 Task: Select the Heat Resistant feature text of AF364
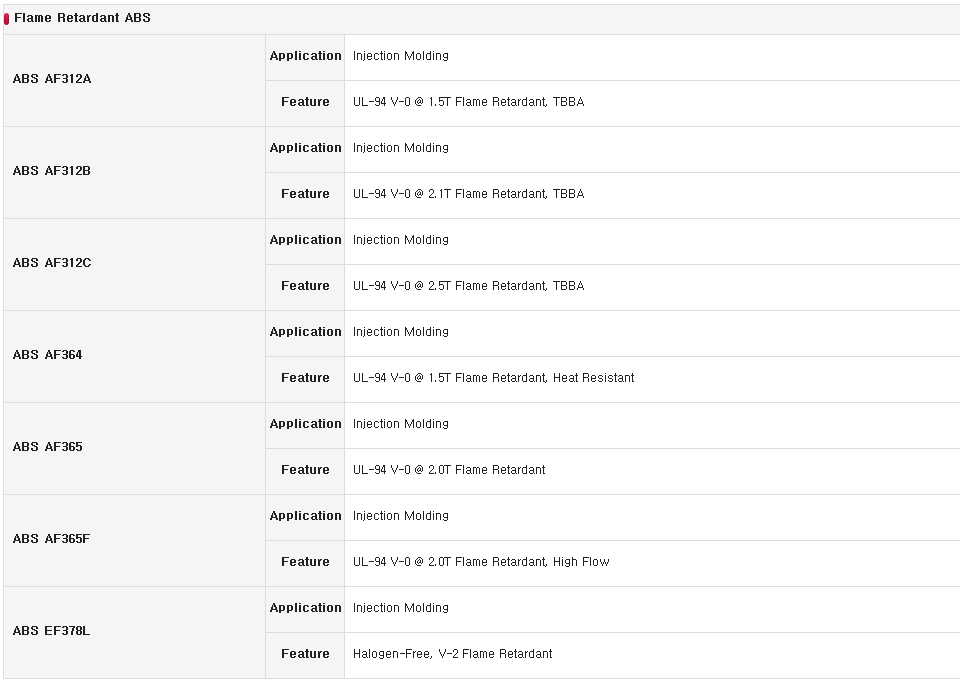(593, 377)
